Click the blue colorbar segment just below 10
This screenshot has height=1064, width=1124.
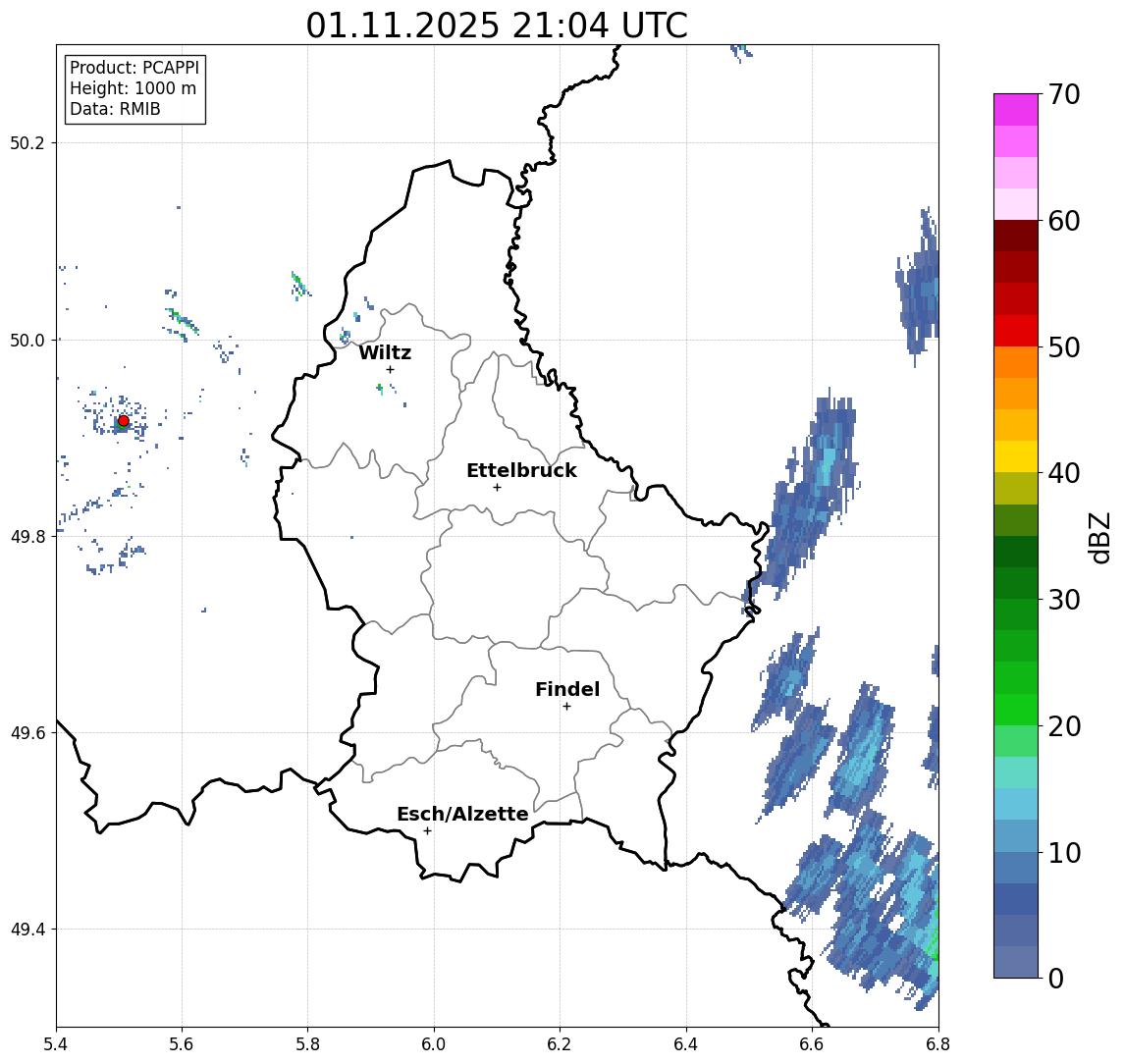[1016, 868]
